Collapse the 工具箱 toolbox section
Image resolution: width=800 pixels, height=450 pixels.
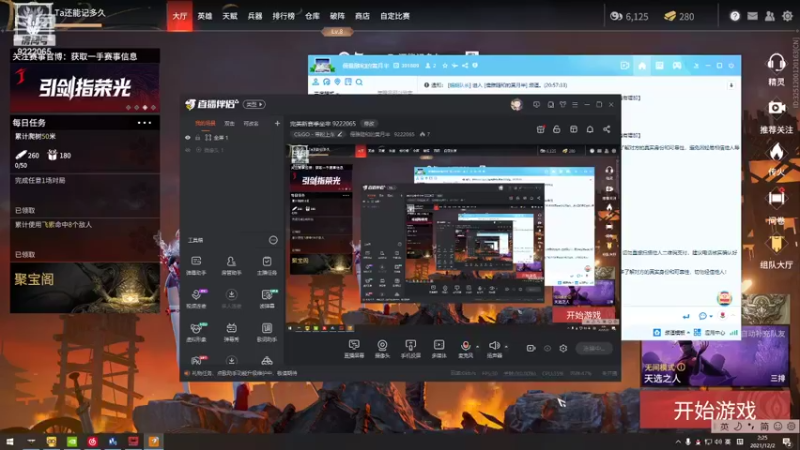(x=273, y=240)
